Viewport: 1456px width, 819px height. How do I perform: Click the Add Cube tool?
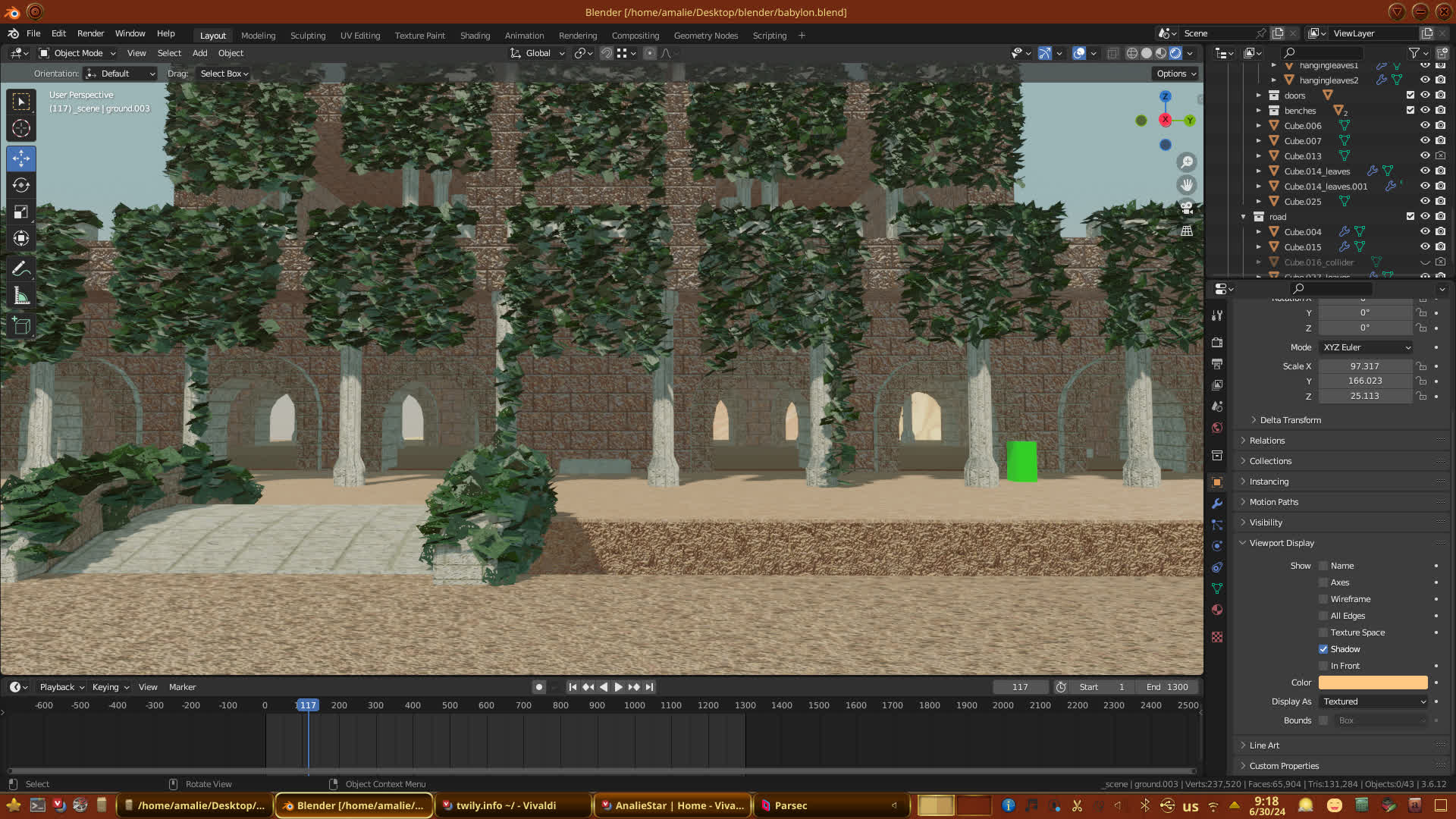21,327
